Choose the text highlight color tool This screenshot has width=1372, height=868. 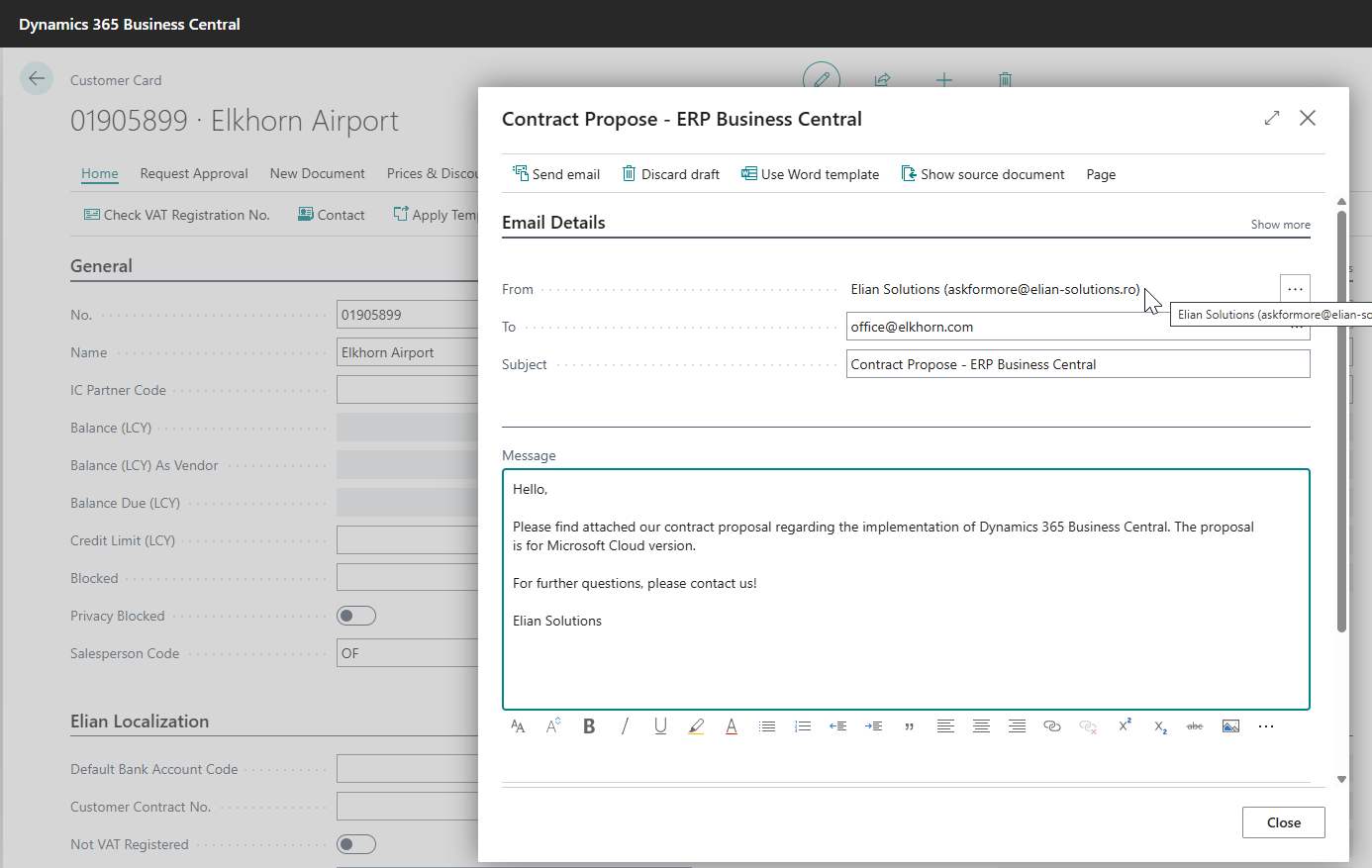click(696, 726)
